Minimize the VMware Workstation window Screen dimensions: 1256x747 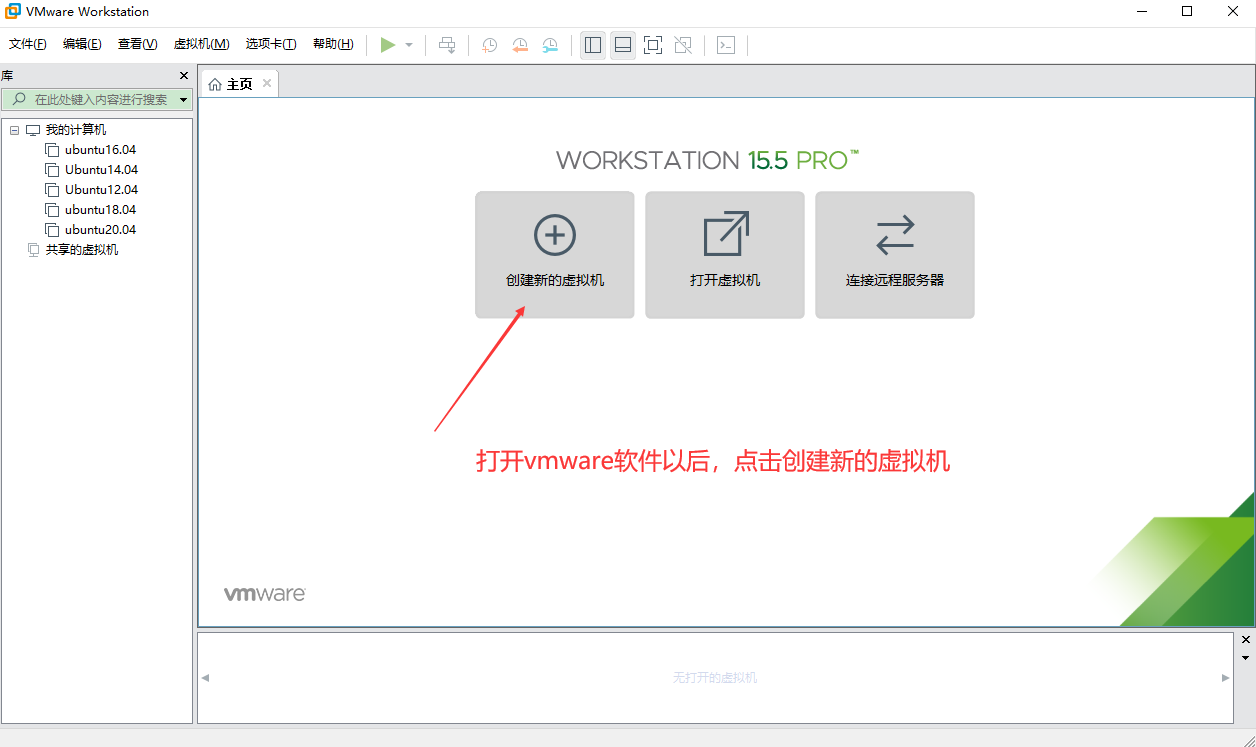(x=1141, y=12)
